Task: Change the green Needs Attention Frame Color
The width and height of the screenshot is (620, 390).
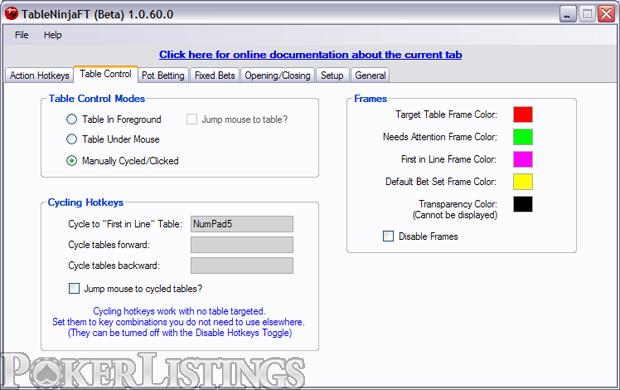Action: tap(523, 137)
